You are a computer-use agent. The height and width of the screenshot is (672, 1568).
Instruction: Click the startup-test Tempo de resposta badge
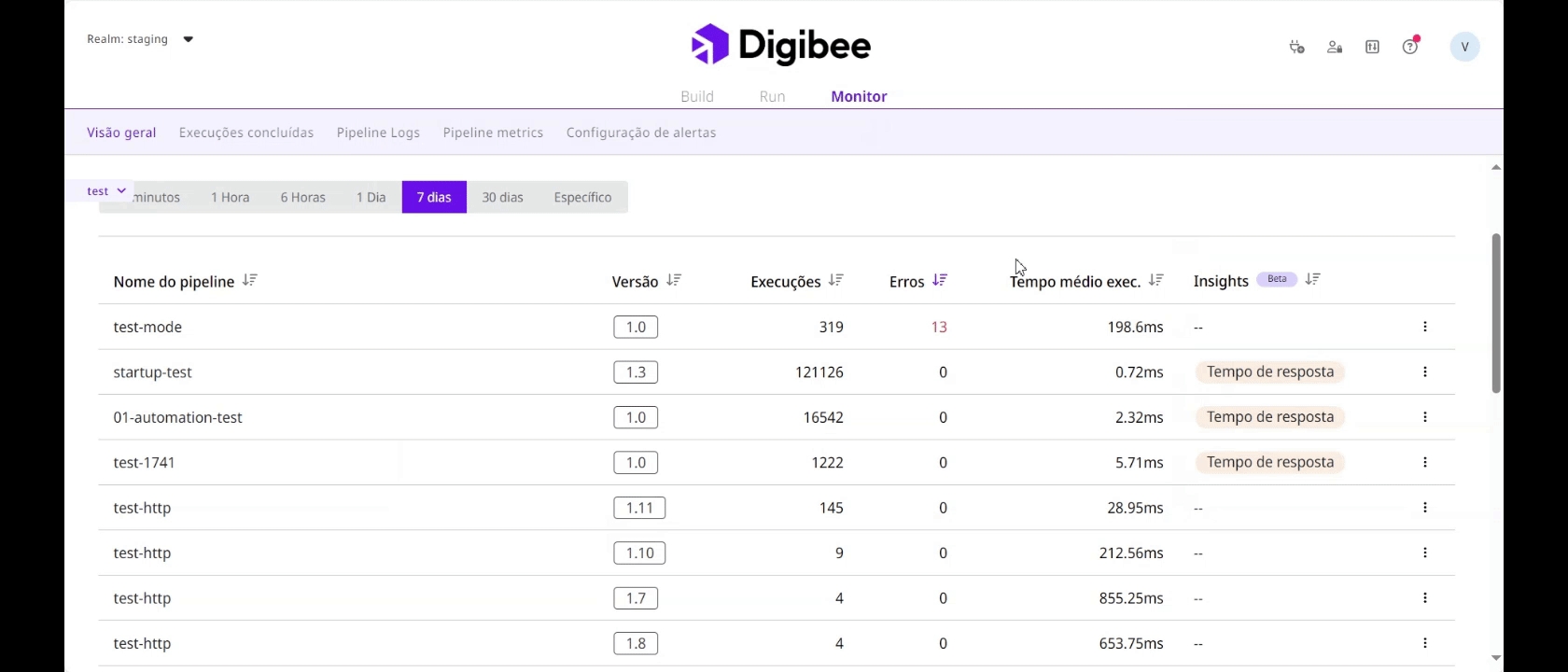[x=1269, y=371]
